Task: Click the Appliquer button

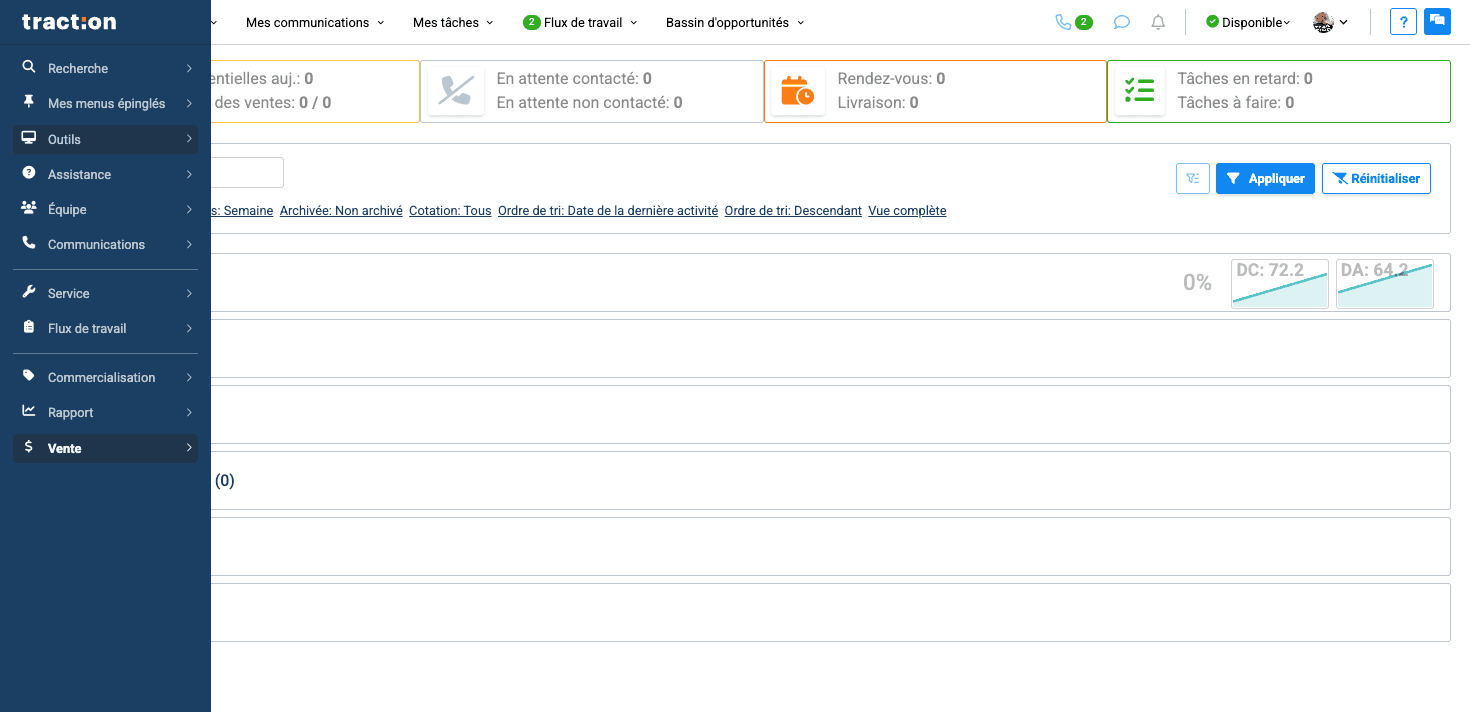Action: 1265,178
